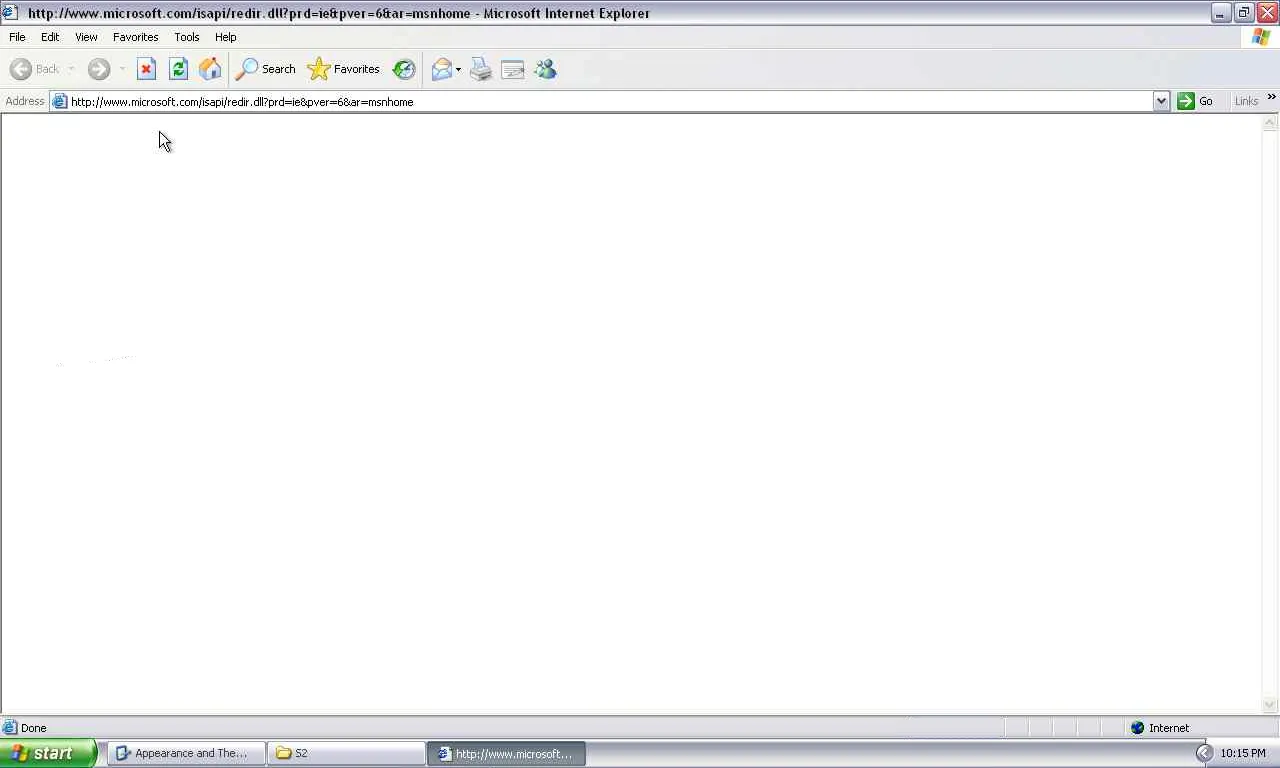The width and height of the screenshot is (1280, 768).
Task: Click the Go button
Action: click(1196, 101)
